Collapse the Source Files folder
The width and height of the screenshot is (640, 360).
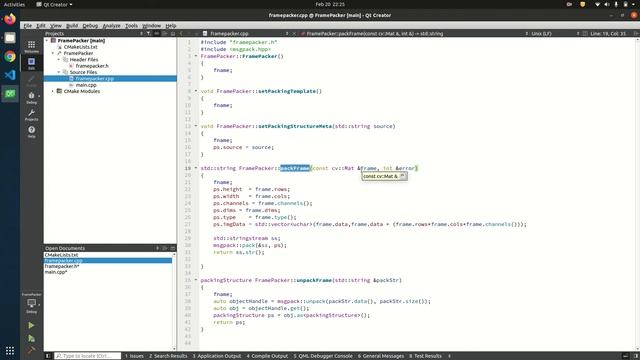59,72
